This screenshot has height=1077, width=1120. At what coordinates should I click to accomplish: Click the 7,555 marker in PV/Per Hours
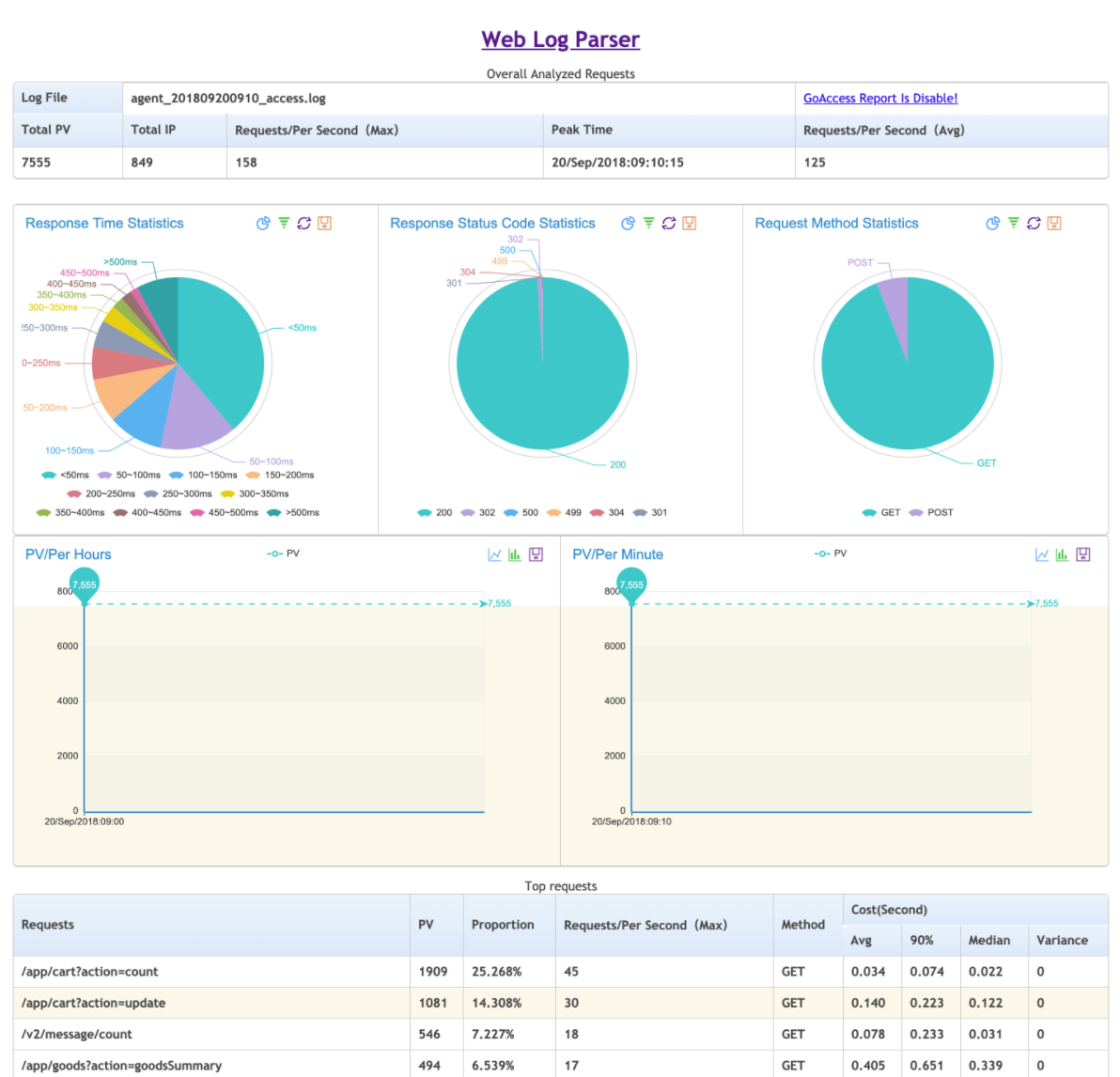[85, 584]
